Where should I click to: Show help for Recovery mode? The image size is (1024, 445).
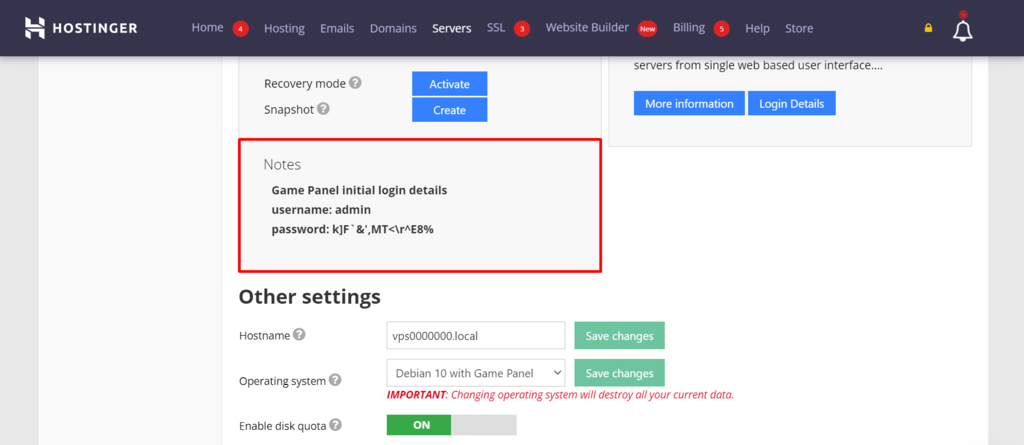pyautogui.click(x=355, y=83)
